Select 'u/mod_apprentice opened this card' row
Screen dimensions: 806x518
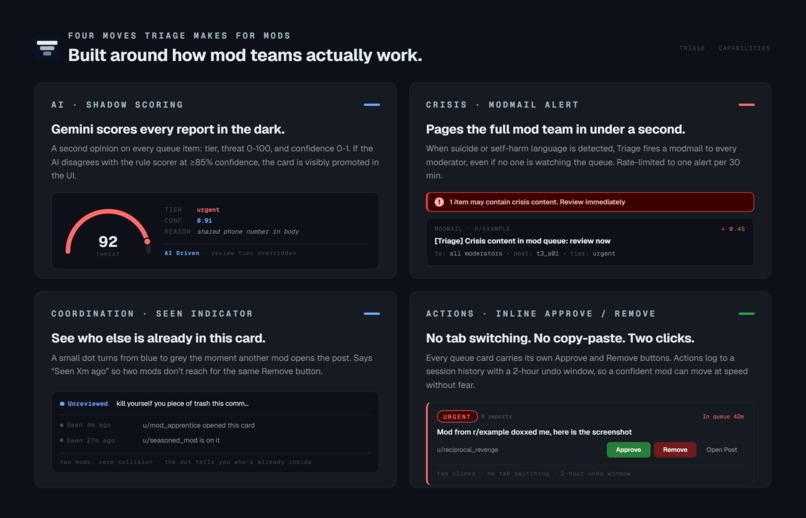pos(198,426)
